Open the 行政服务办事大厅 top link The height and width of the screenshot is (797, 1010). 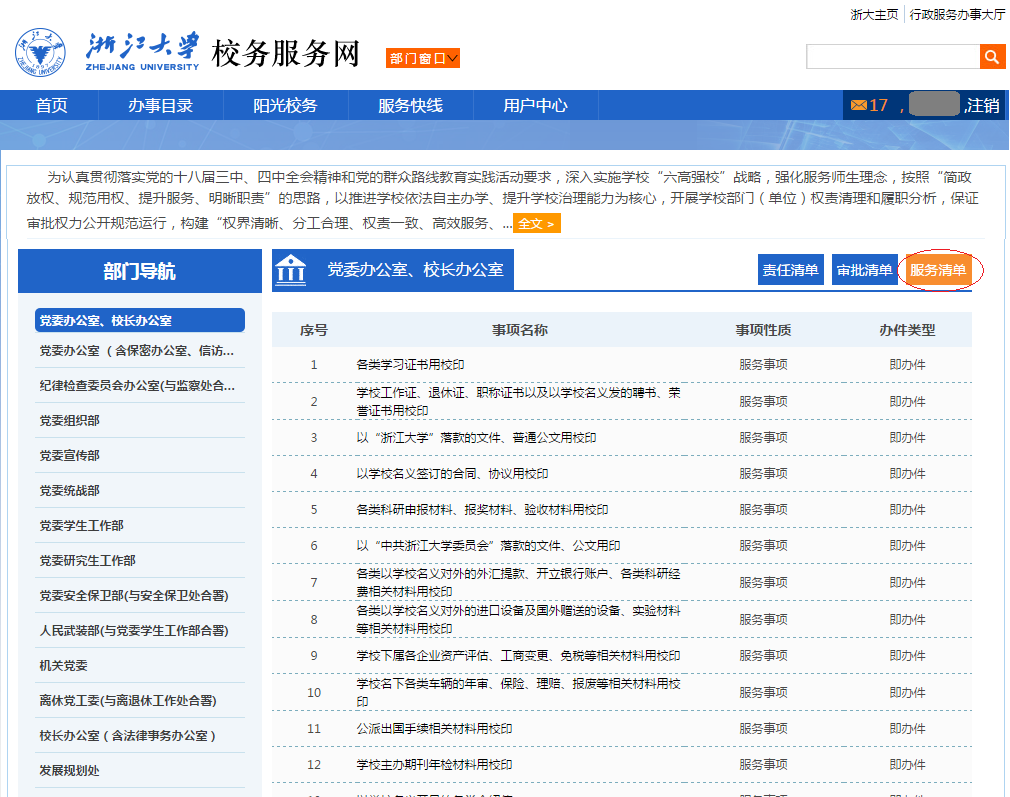[957, 14]
